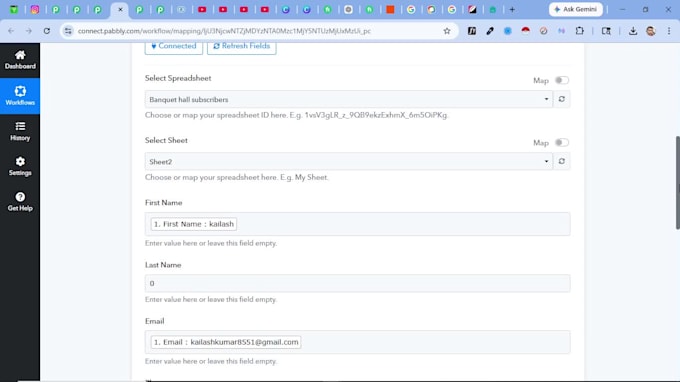Switch to the orange square icon tab
Screen dimensions: 680x382
pos(390,10)
